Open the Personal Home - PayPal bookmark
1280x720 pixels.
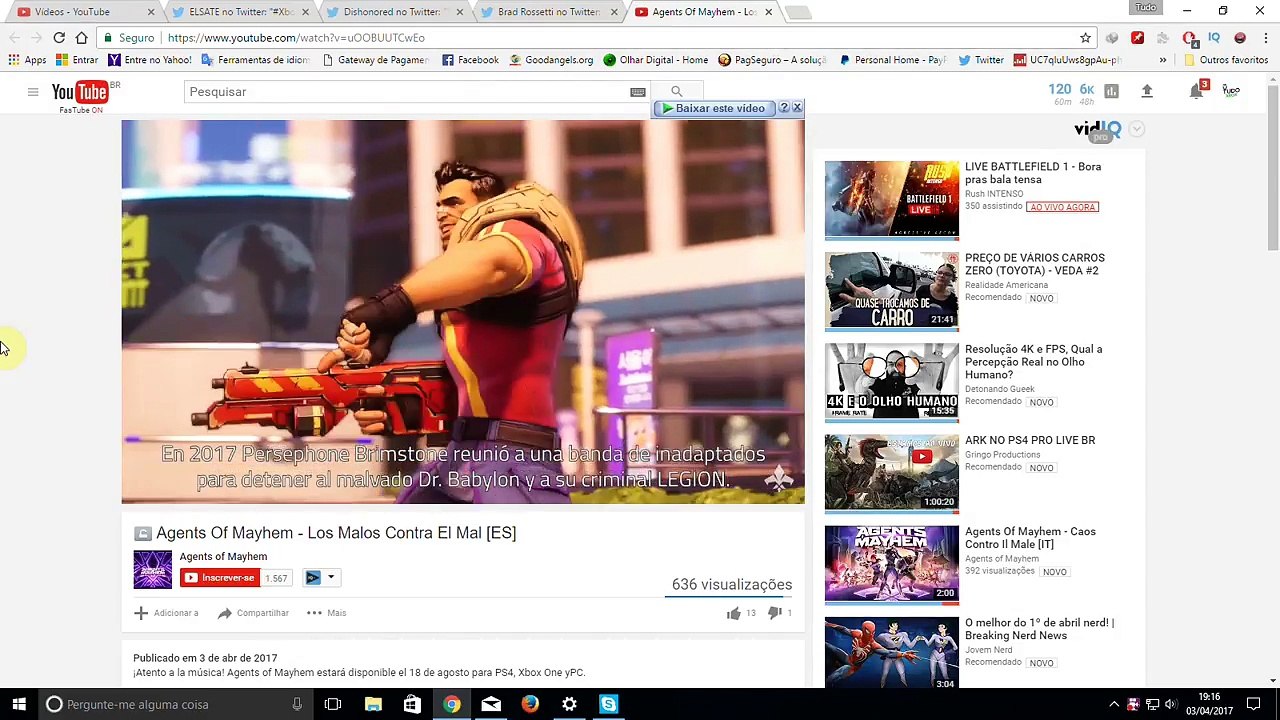coord(892,60)
